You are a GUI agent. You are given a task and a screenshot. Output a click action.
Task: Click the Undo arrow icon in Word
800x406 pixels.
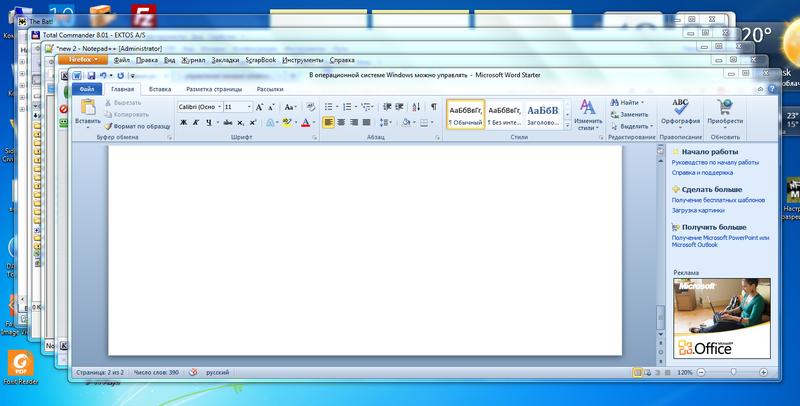click(103, 75)
